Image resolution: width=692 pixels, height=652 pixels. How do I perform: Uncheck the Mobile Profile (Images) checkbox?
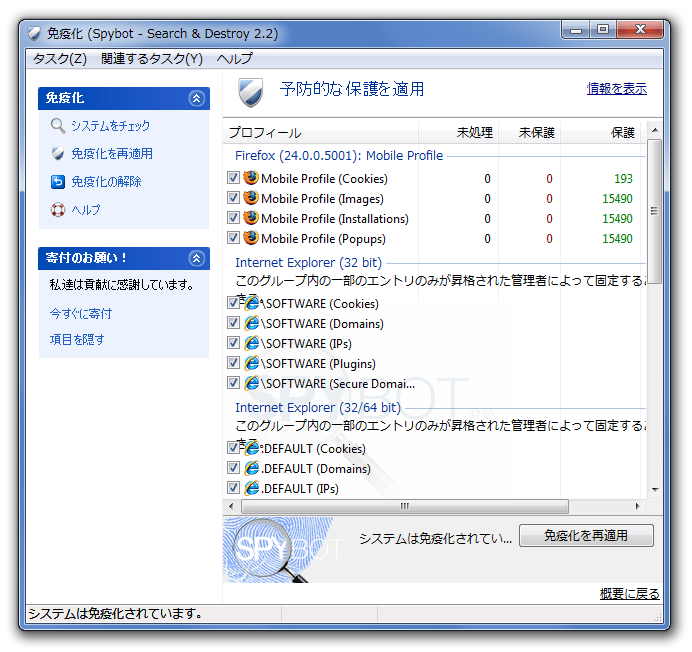click(233, 198)
